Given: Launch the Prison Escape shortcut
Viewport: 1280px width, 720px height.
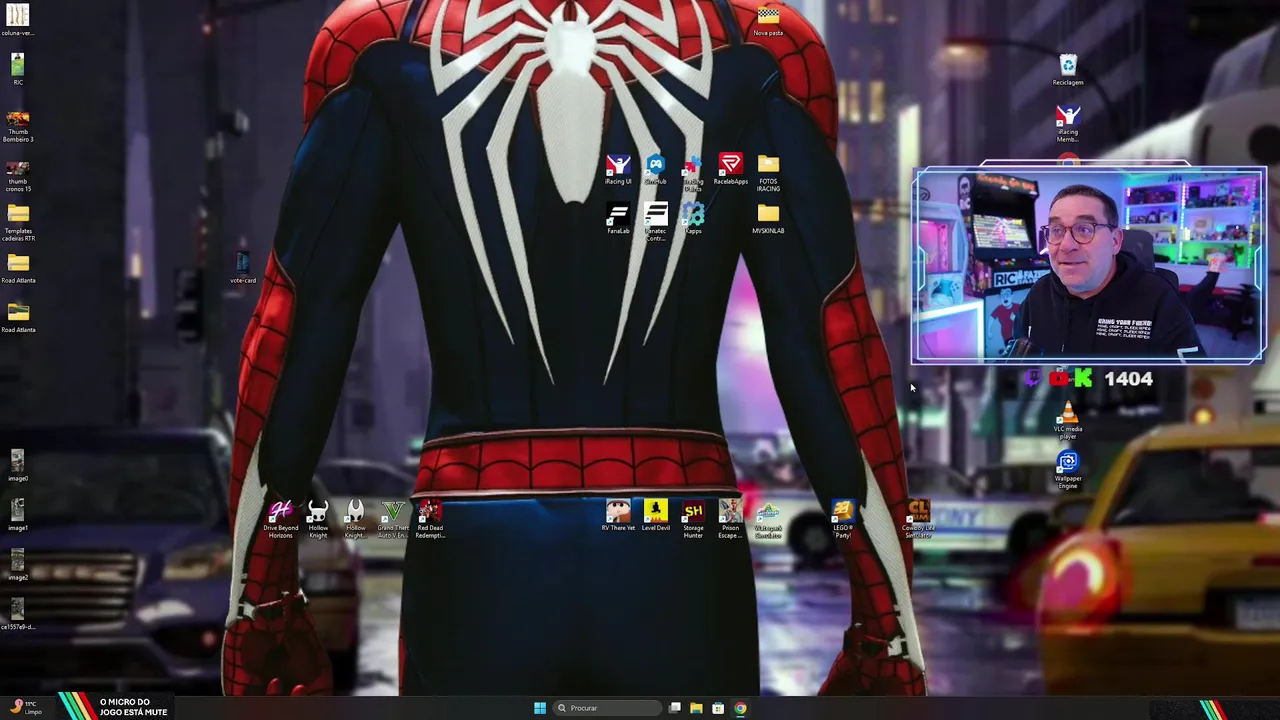Looking at the screenshot, I should point(730,520).
